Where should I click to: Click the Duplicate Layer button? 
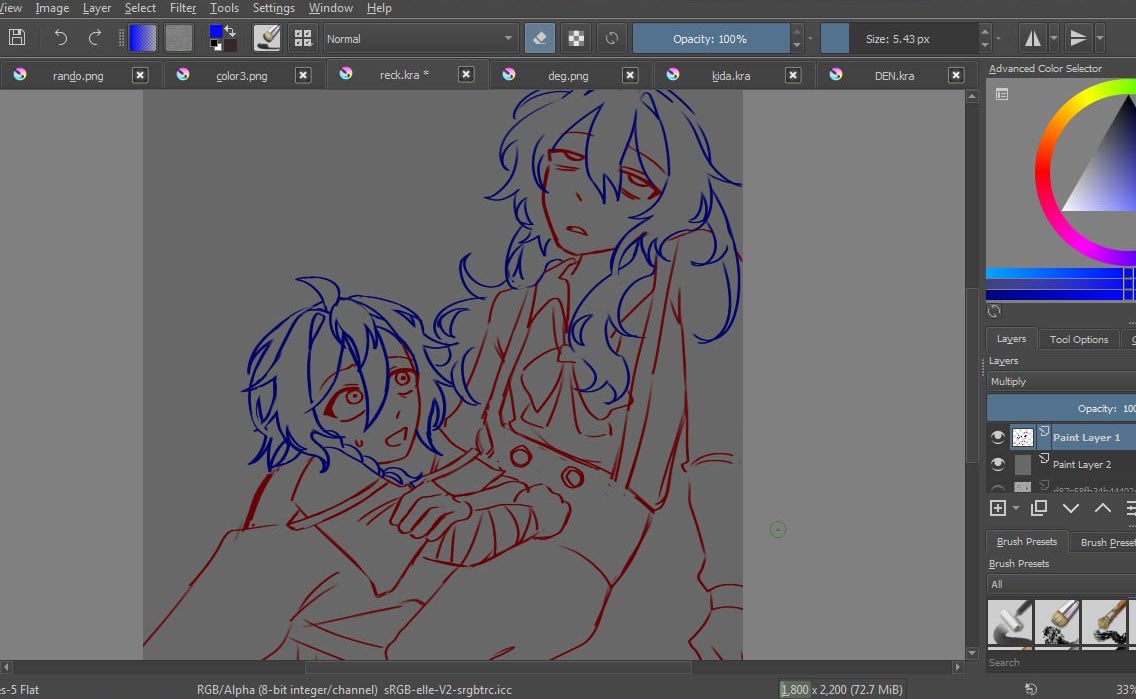[1038, 508]
